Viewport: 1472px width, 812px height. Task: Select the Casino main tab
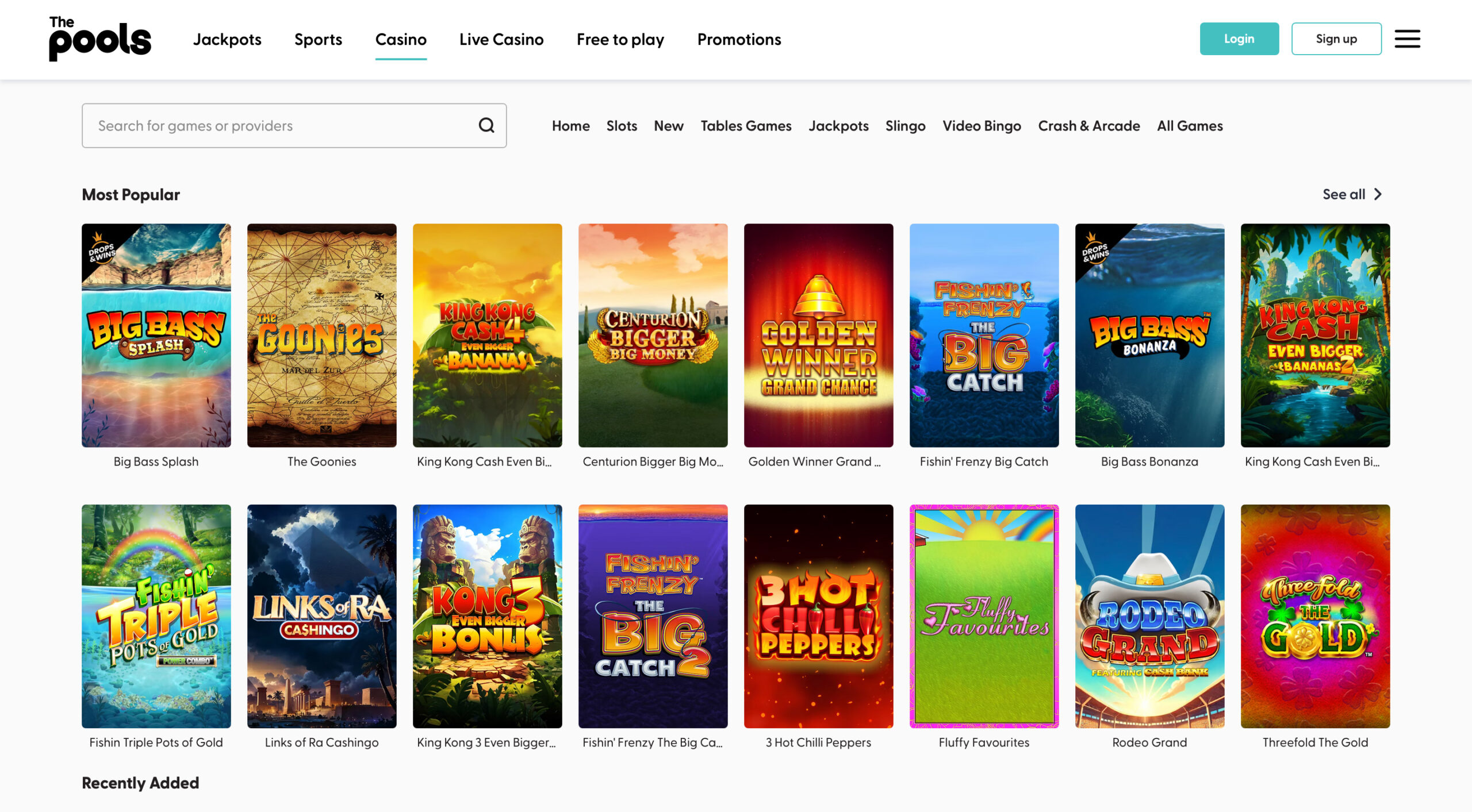(401, 39)
